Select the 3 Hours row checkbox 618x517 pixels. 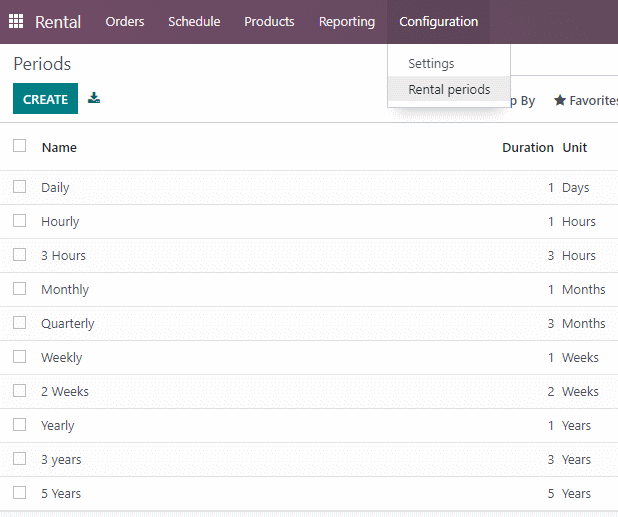[x=19, y=255]
